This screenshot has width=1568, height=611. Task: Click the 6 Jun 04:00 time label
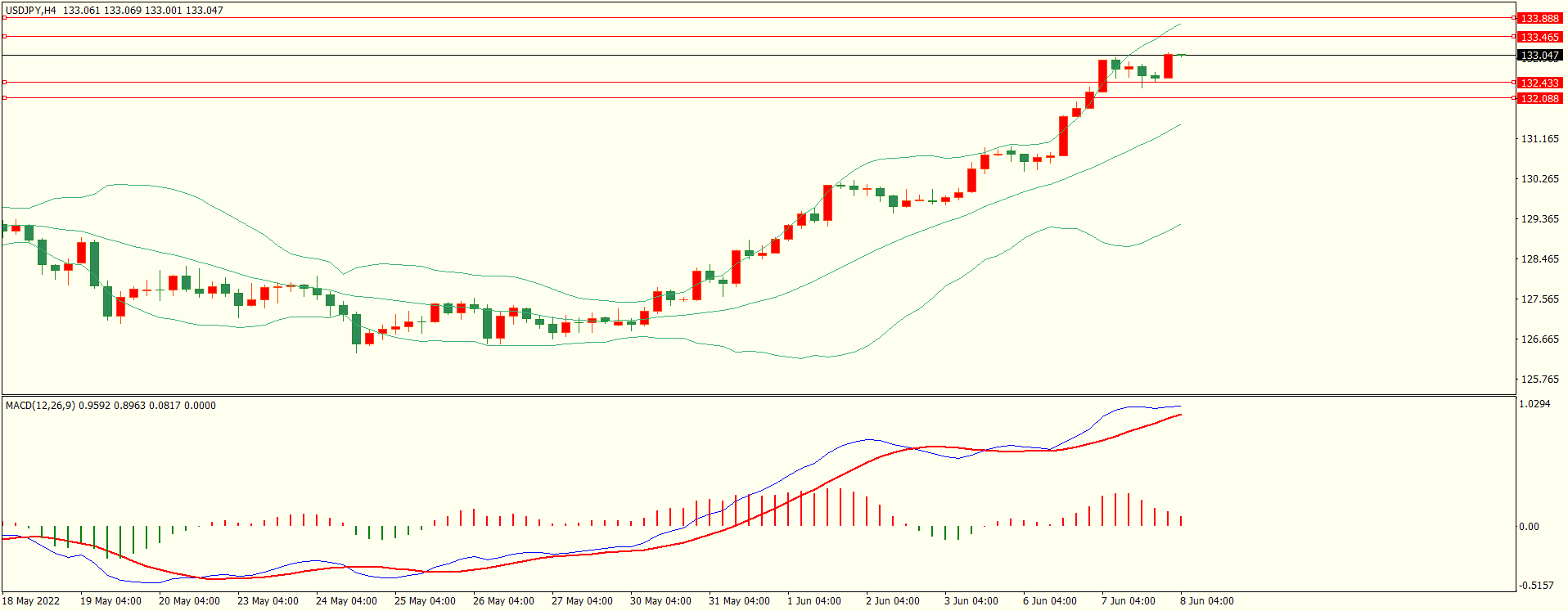point(1050,601)
